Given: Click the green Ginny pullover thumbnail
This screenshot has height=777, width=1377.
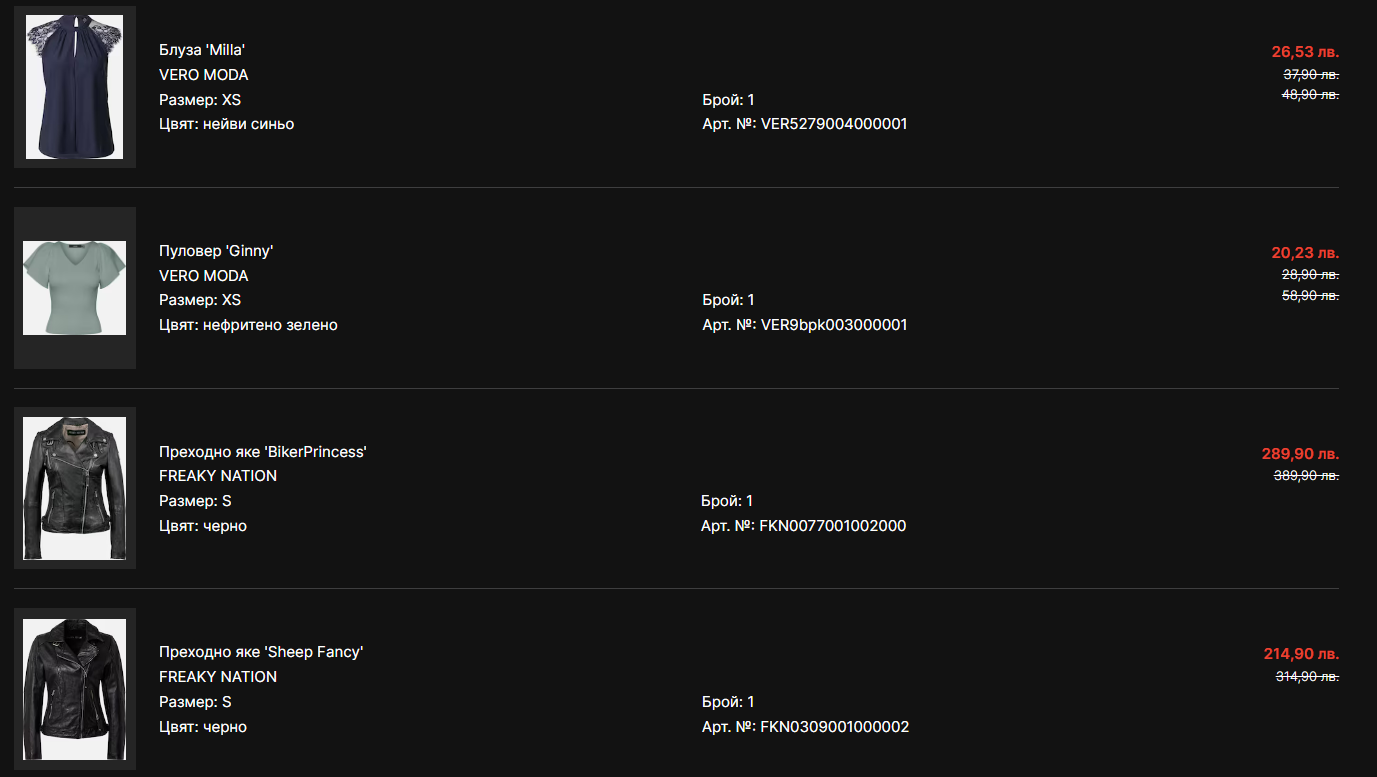Looking at the screenshot, I should coord(74,288).
